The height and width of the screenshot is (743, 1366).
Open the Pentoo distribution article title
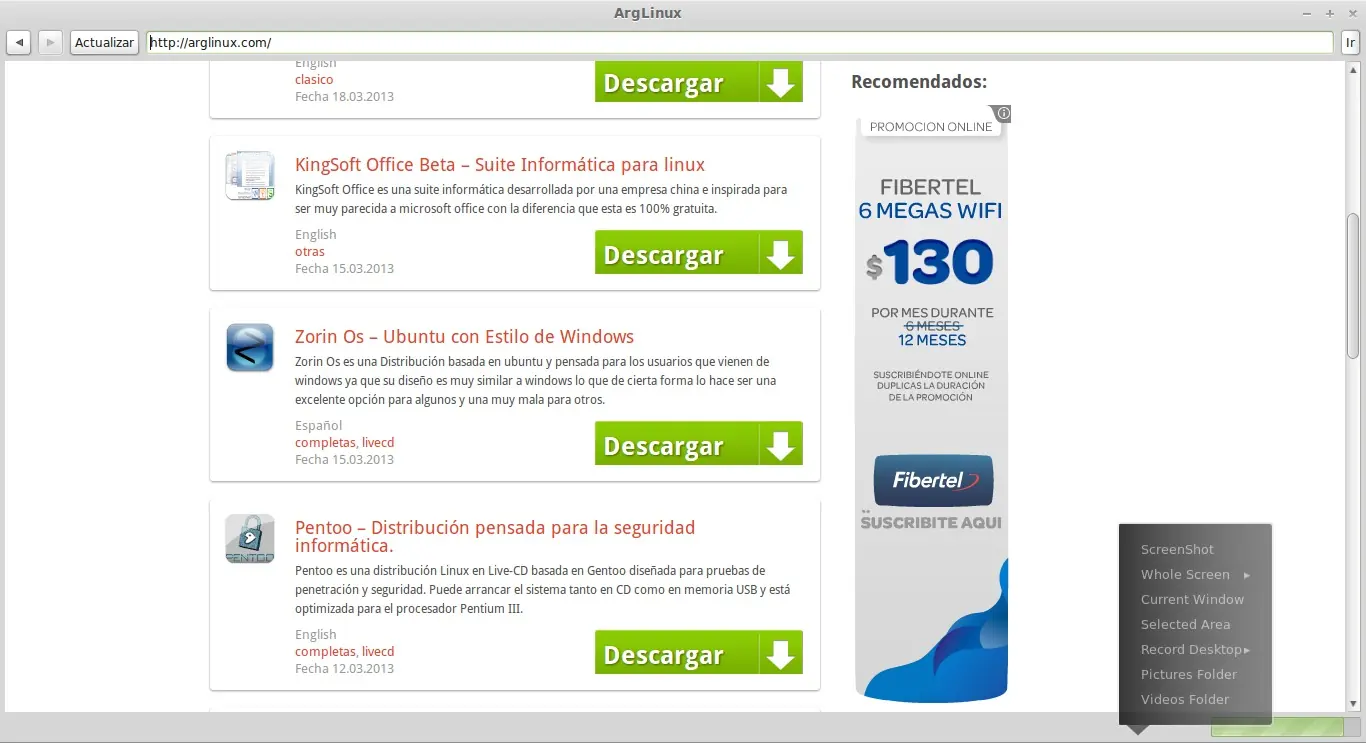pos(495,536)
